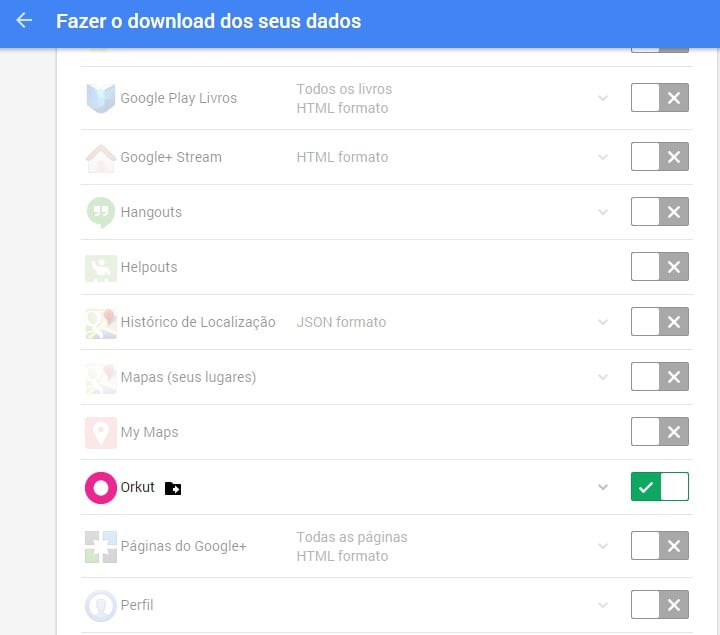Turn on the Hangouts switch
Image resolution: width=720 pixels, height=635 pixels.
tap(659, 212)
